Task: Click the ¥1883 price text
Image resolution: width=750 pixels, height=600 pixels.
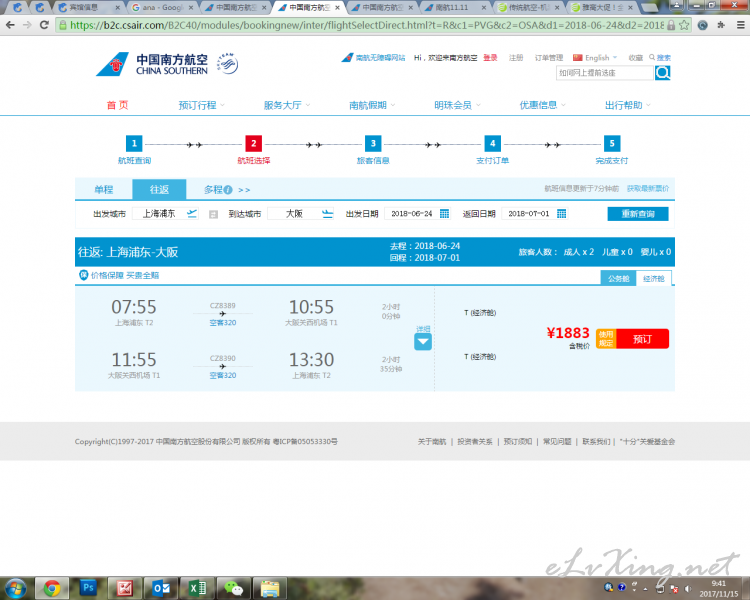Action: (x=568, y=333)
